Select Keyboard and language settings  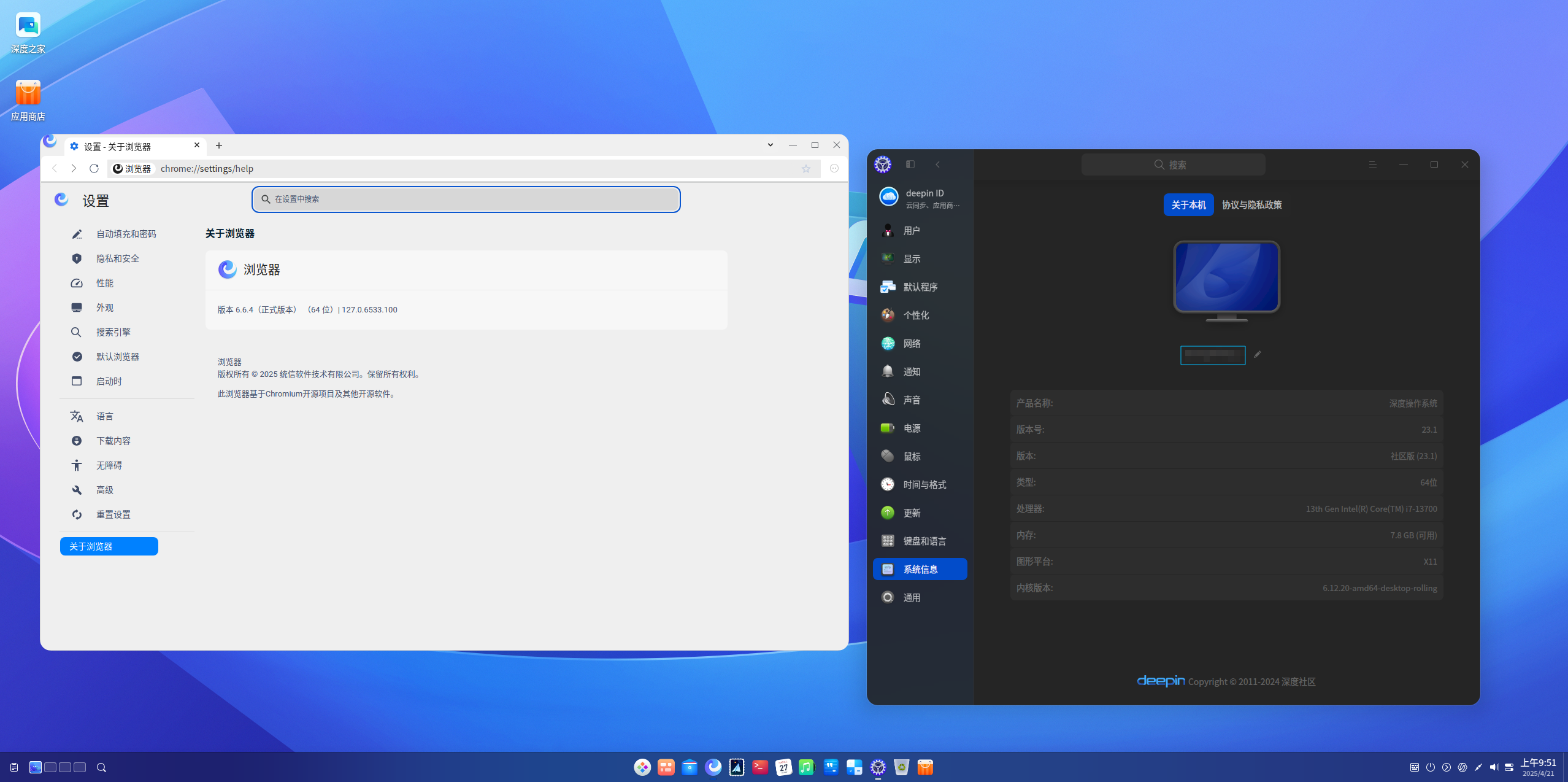[920, 541]
